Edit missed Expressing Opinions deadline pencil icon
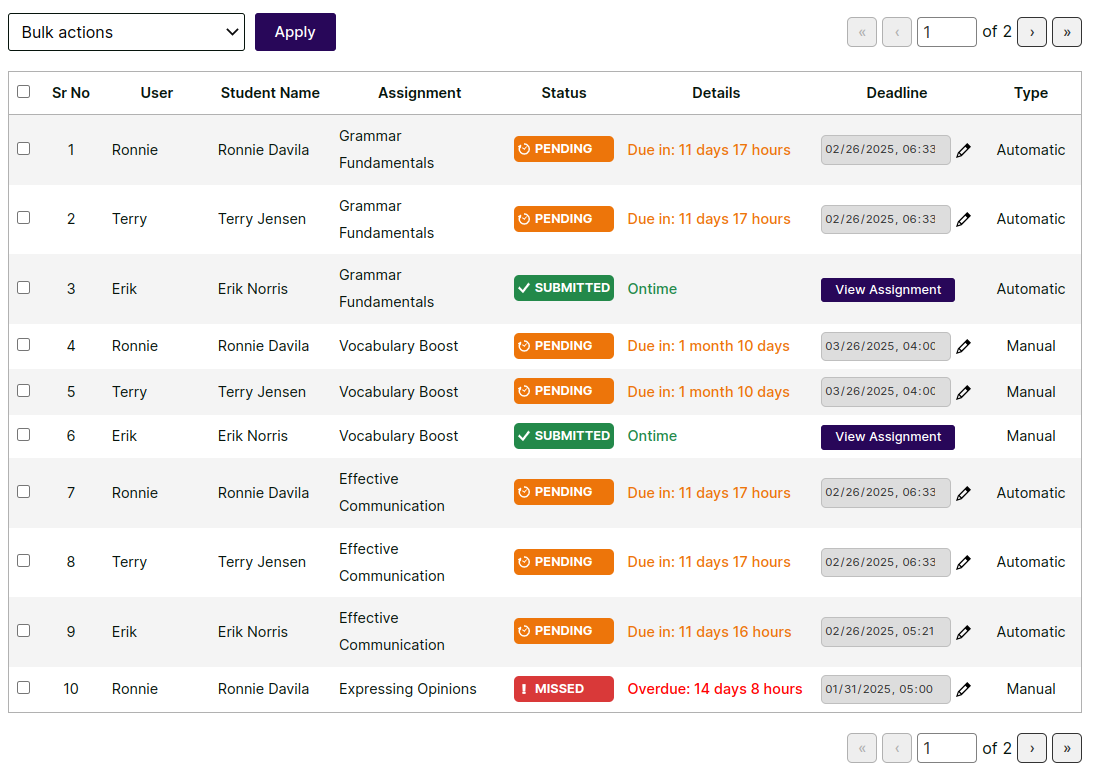1093x772 pixels. [963, 689]
